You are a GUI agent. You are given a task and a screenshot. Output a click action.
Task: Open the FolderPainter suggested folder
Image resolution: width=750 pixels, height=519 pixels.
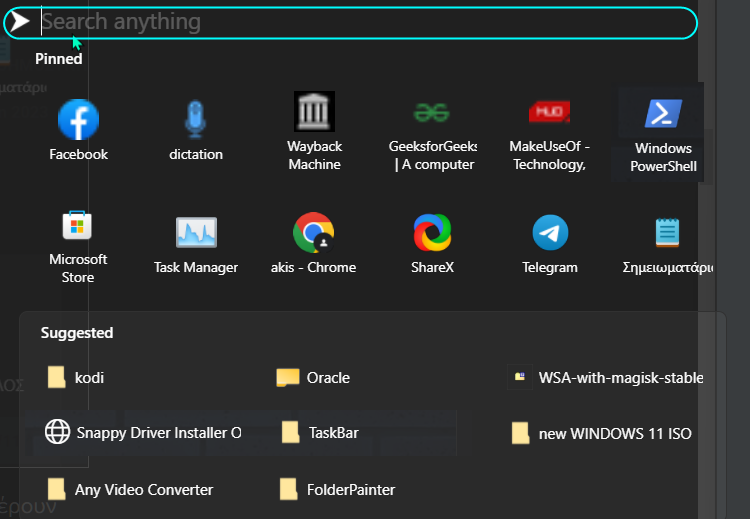click(x=337, y=489)
